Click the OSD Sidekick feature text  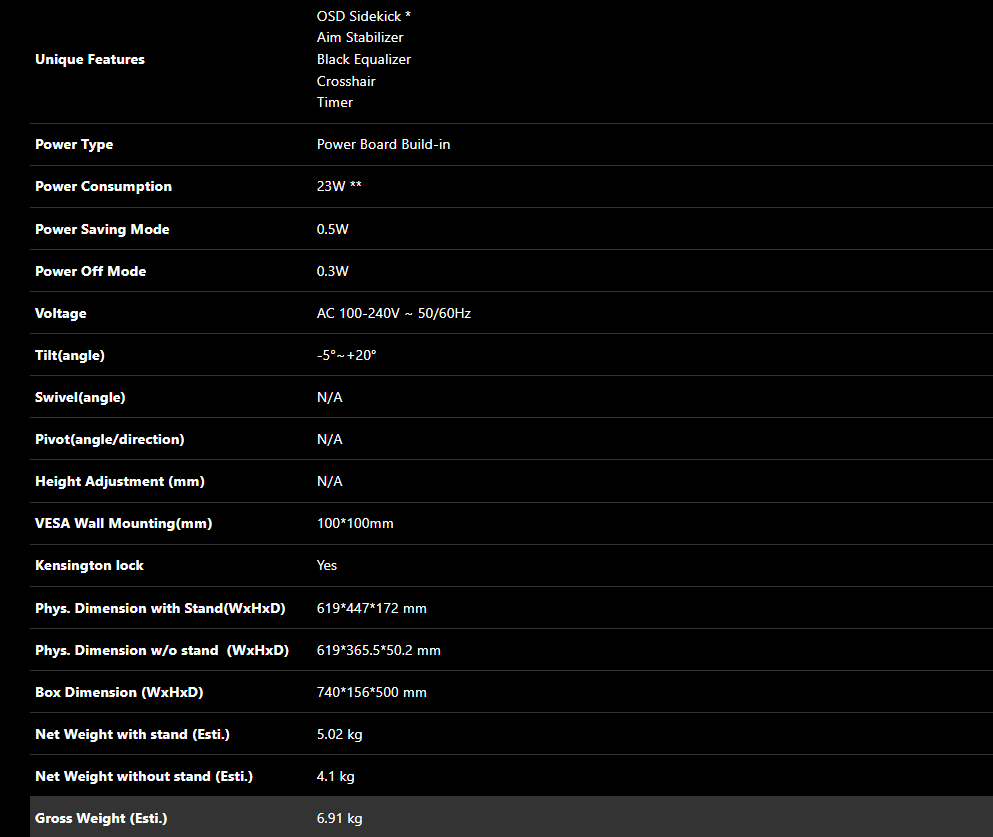pyautogui.click(x=363, y=16)
